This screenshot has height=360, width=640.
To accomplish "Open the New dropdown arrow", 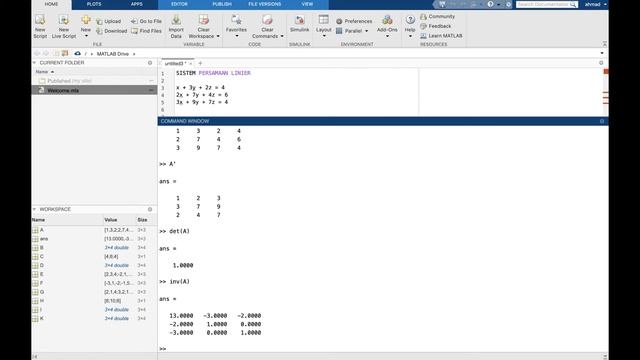I will click(x=86, y=36).
